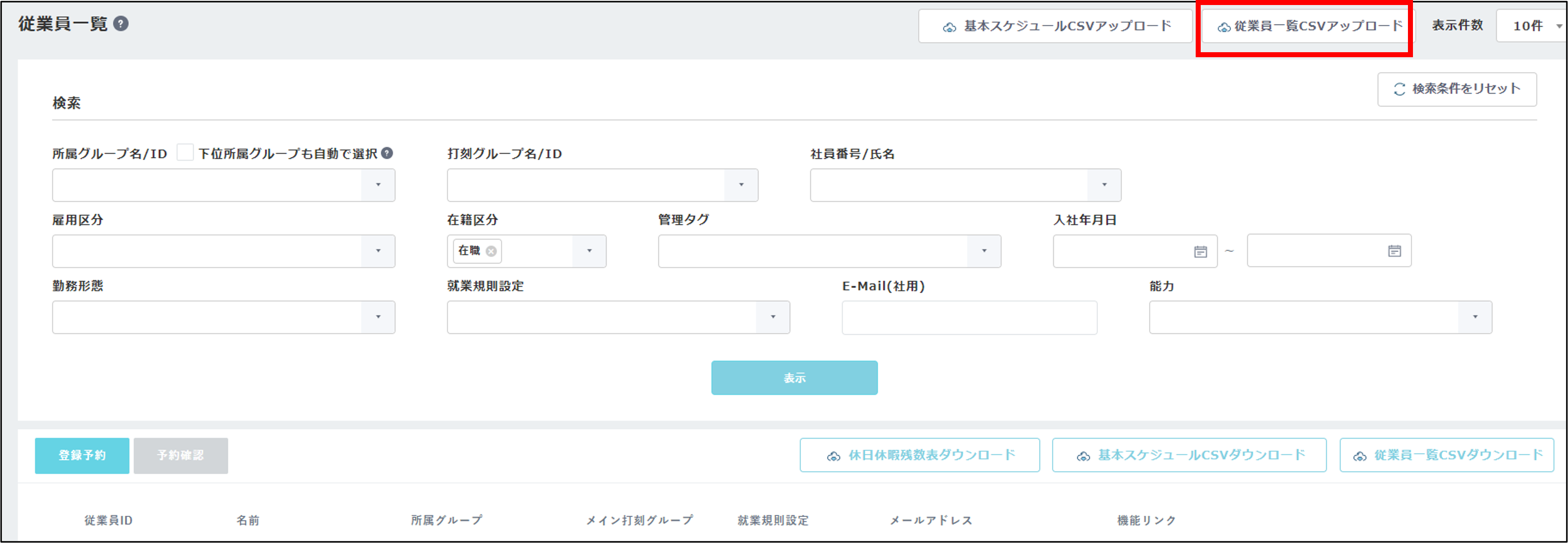1568x543 pixels.
Task: Remove the 在職 tag with its x icon
Action: tap(491, 251)
